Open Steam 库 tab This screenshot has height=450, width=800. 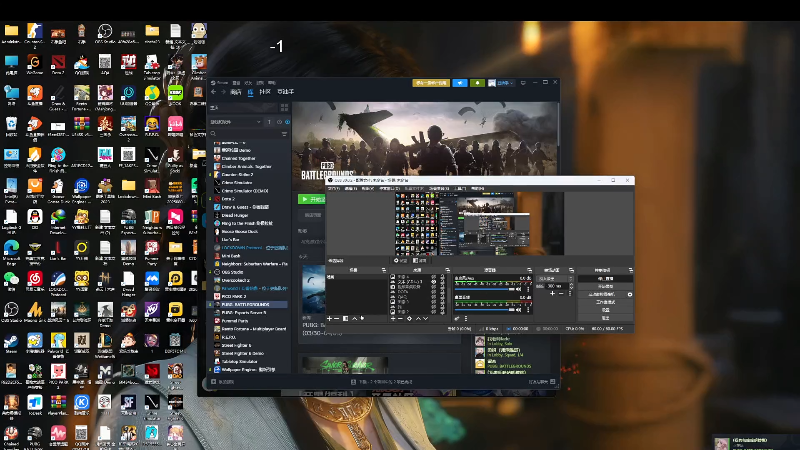(x=251, y=92)
